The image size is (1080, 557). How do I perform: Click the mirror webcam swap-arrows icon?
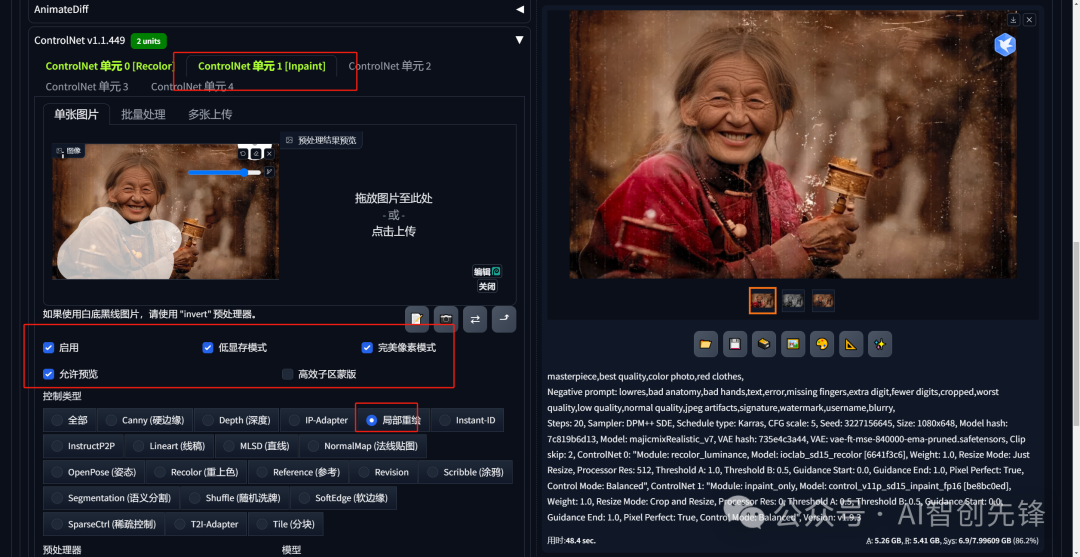pos(475,319)
